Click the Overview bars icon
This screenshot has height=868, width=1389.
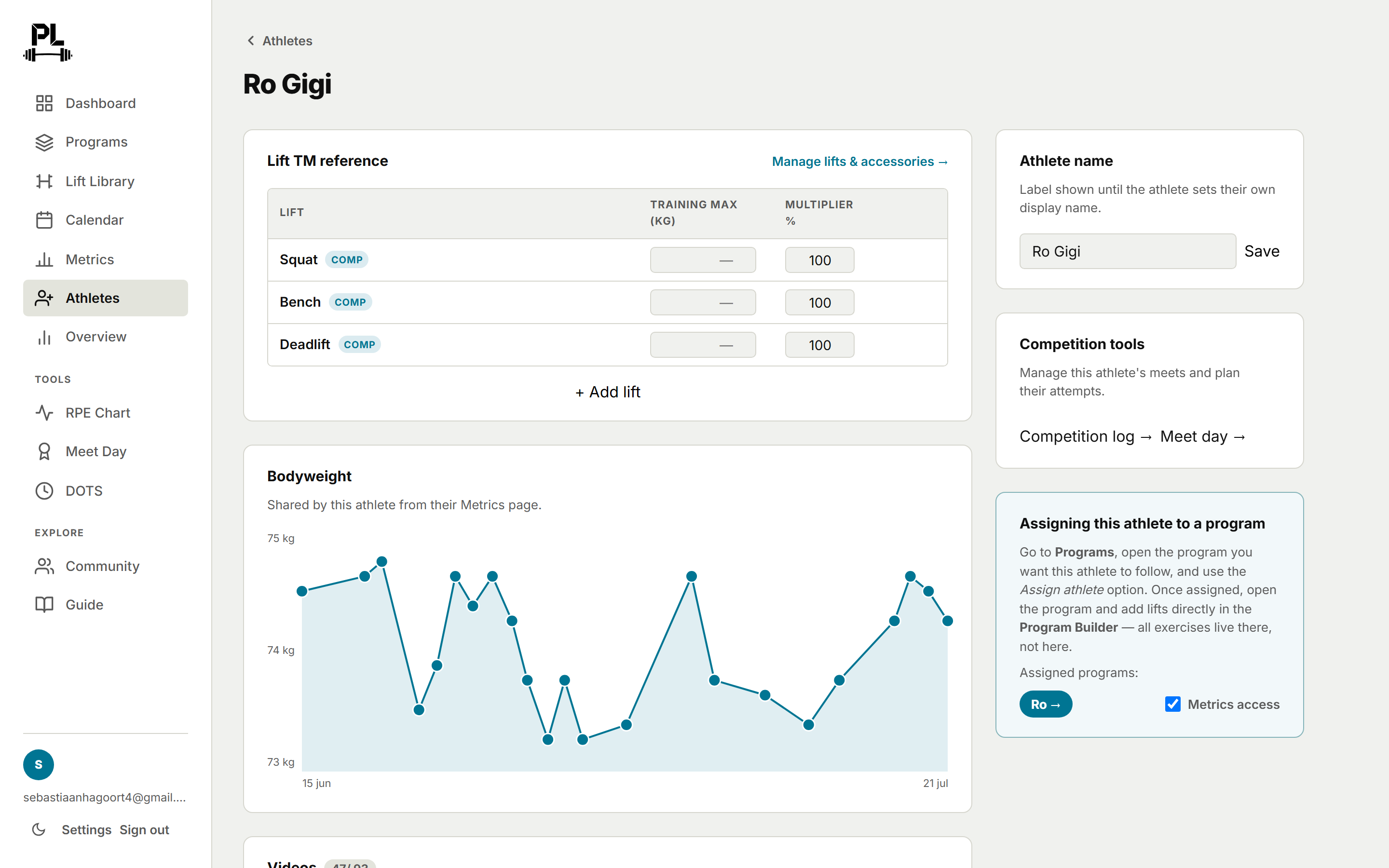click(x=44, y=337)
